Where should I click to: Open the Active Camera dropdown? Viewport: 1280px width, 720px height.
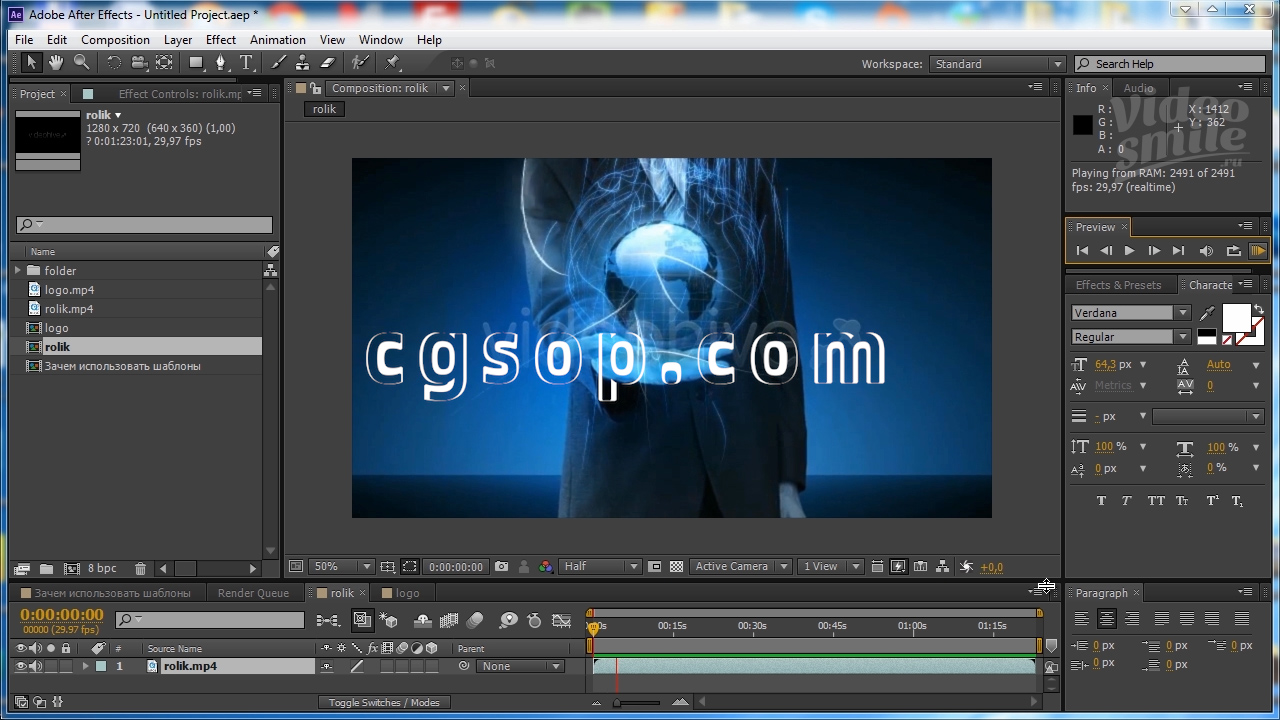(740, 567)
